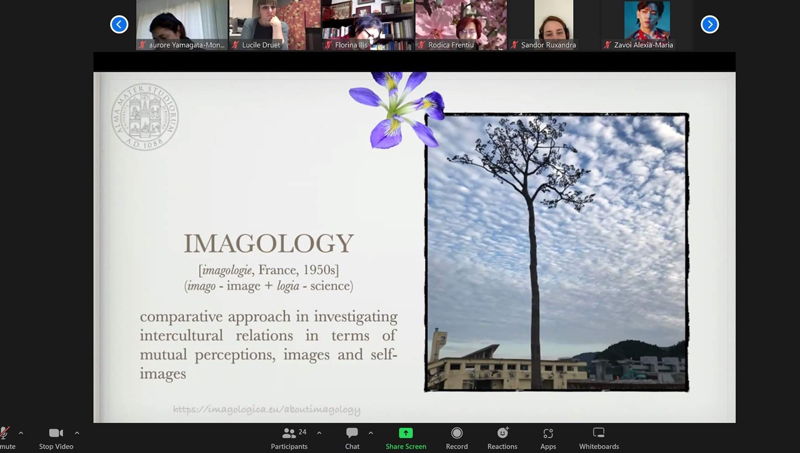Select Lucile Druet's video thumbnail
The width and height of the screenshot is (800, 453).
[x=274, y=25]
